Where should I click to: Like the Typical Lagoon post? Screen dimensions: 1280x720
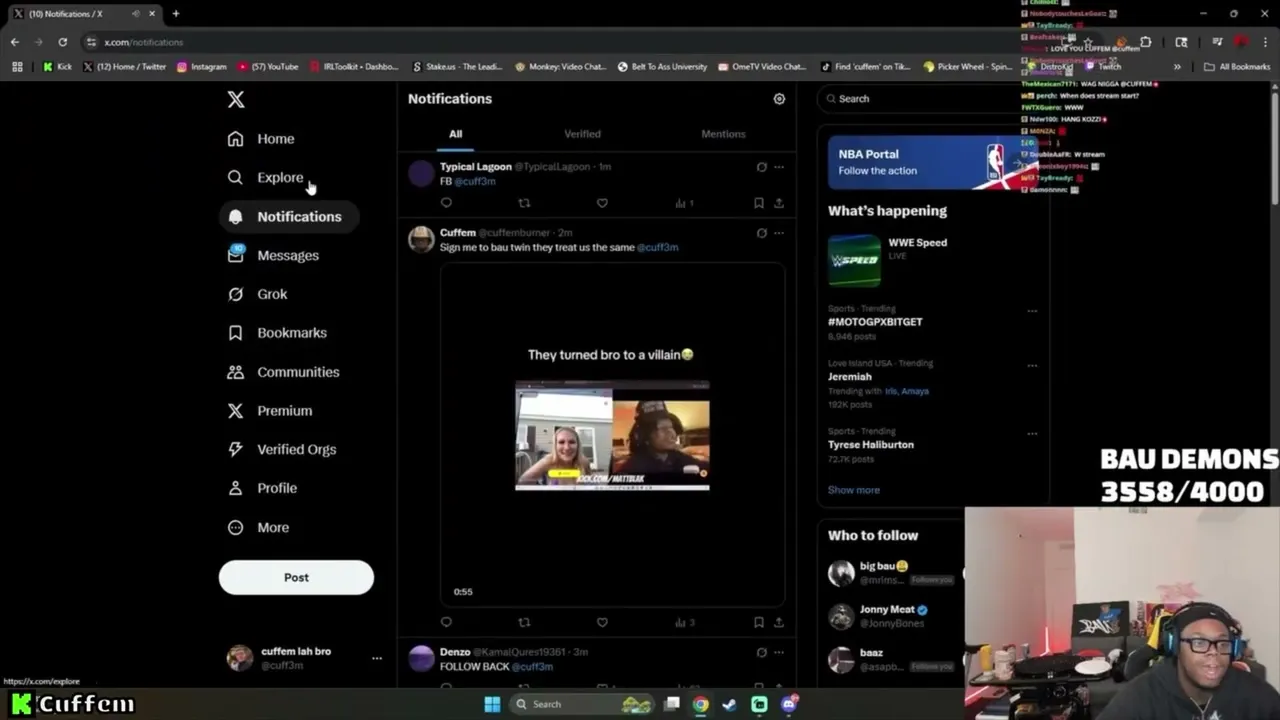tap(602, 203)
